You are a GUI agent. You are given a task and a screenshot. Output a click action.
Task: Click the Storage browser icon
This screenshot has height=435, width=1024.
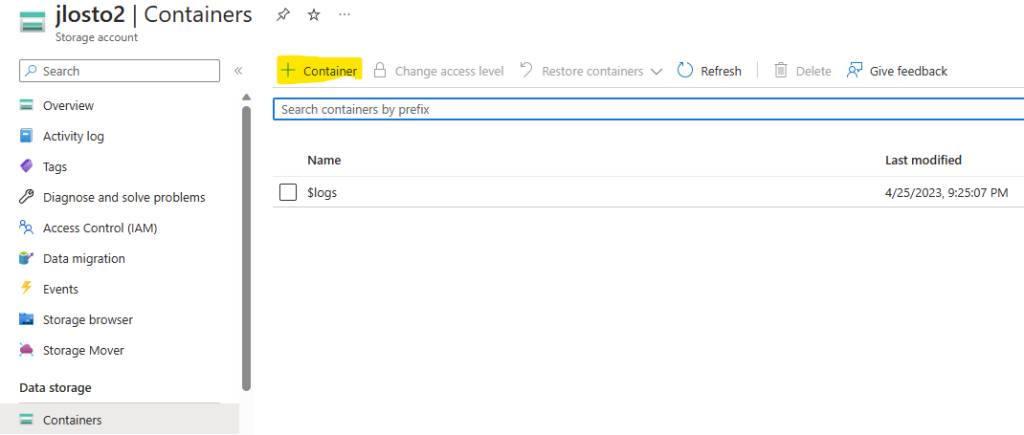tap(26, 319)
